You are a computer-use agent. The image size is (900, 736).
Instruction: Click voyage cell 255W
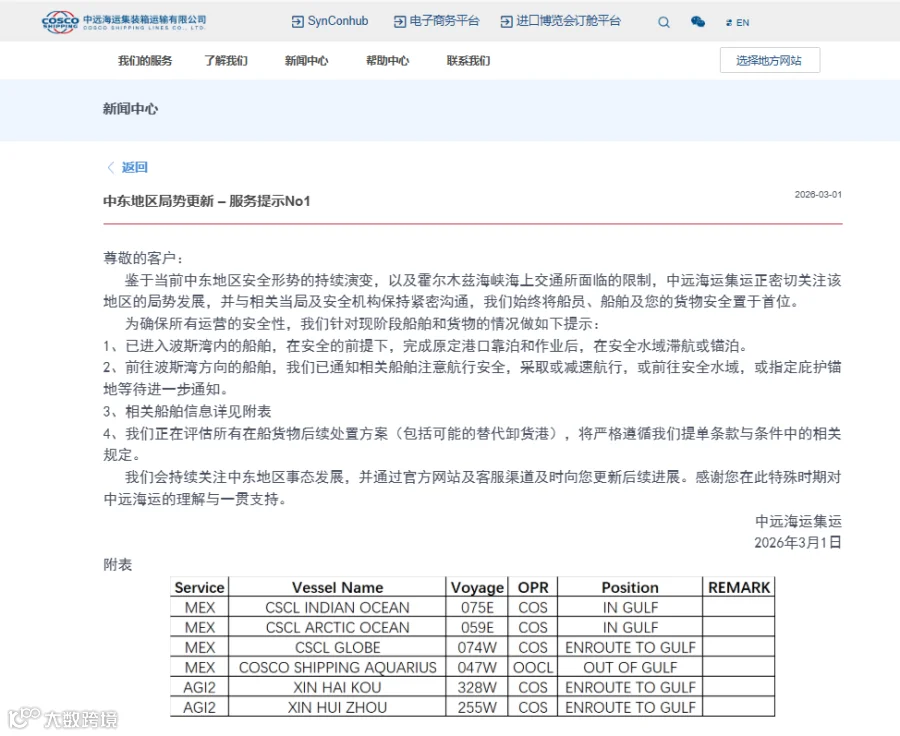(x=477, y=707)
